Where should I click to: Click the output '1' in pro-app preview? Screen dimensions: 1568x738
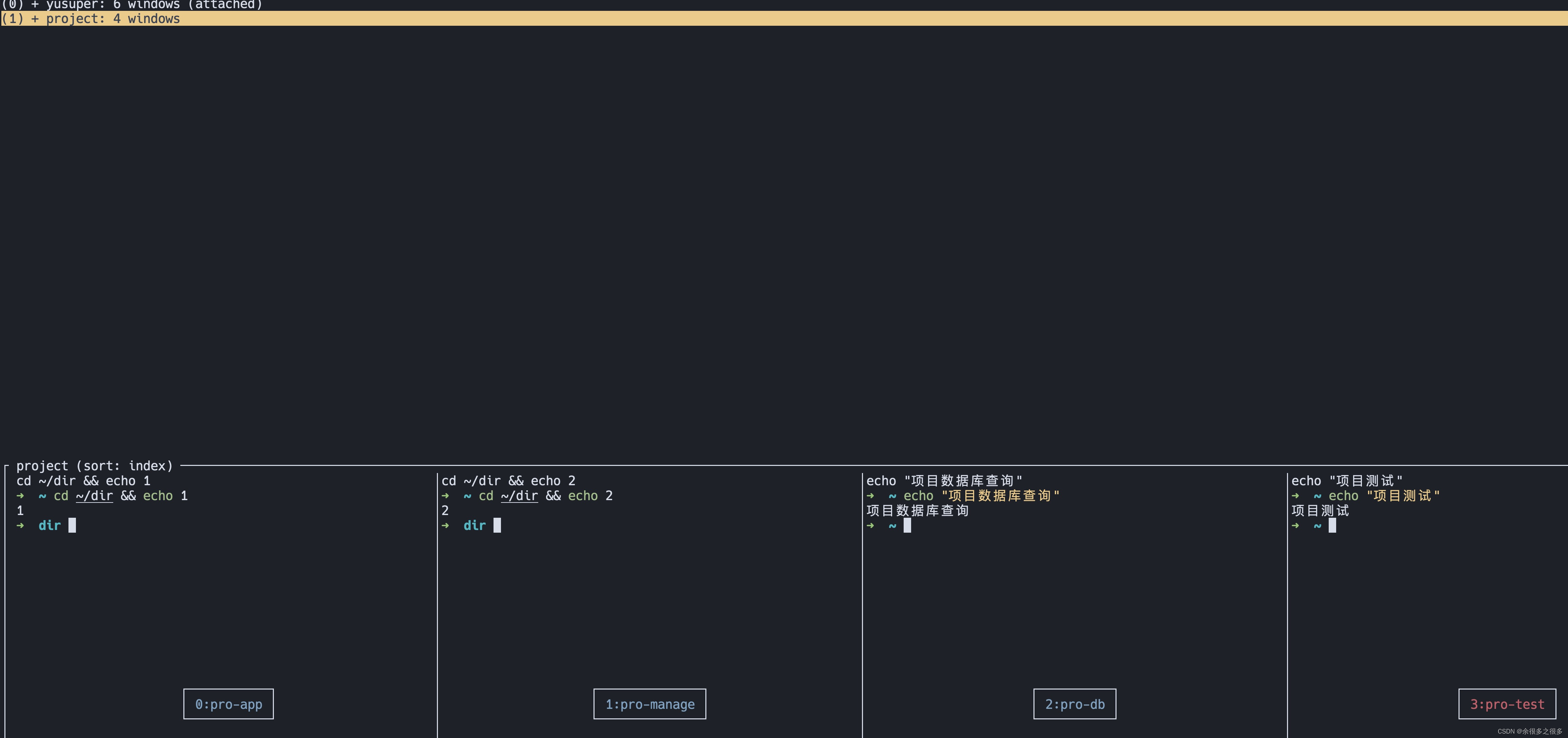coord(20,510)
